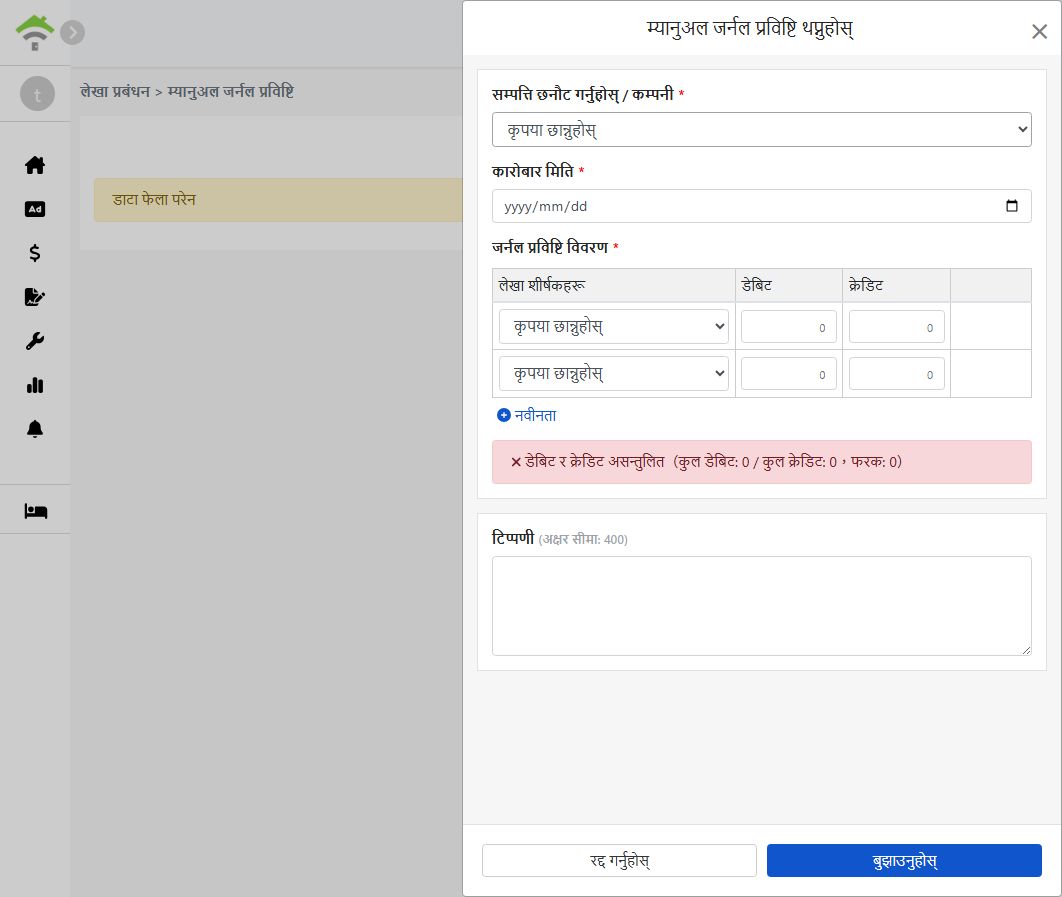This screenshot has height=897, width=1062.
Task: Open second row लेखा शीर्षक dropdown
Action: 614,373
